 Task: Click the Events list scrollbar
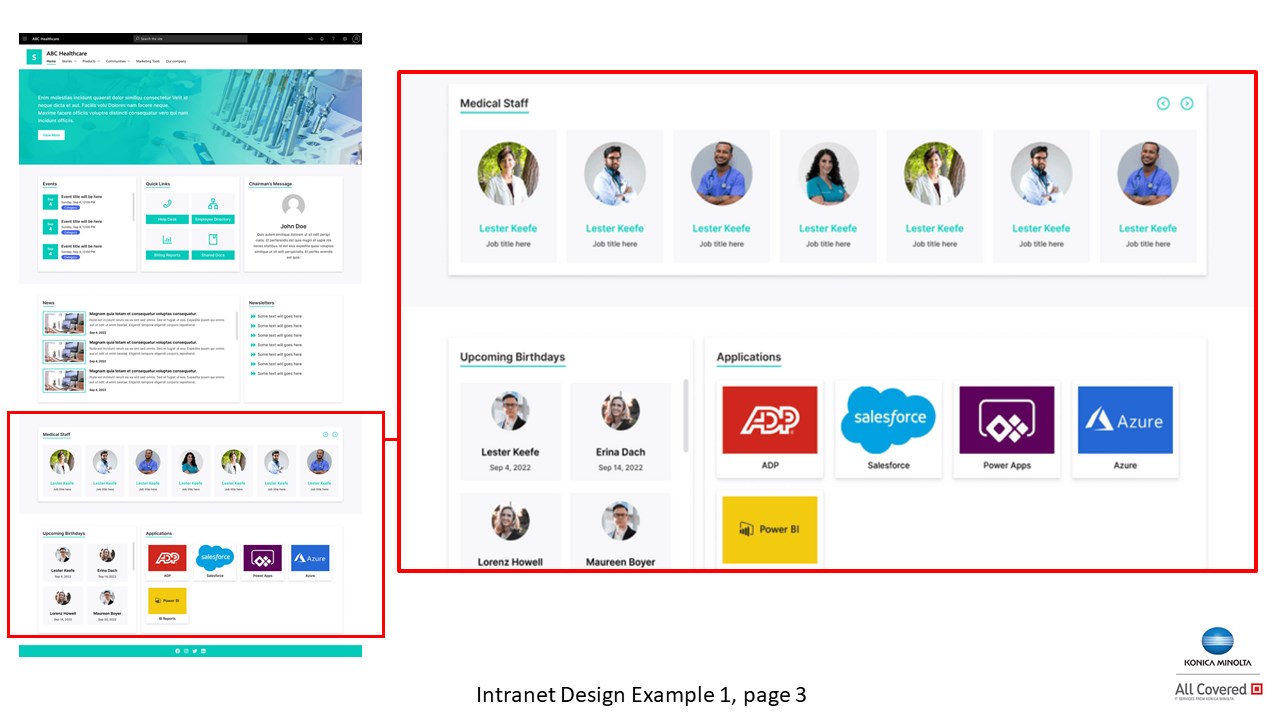pyautogui.click(x=133, y=207)
